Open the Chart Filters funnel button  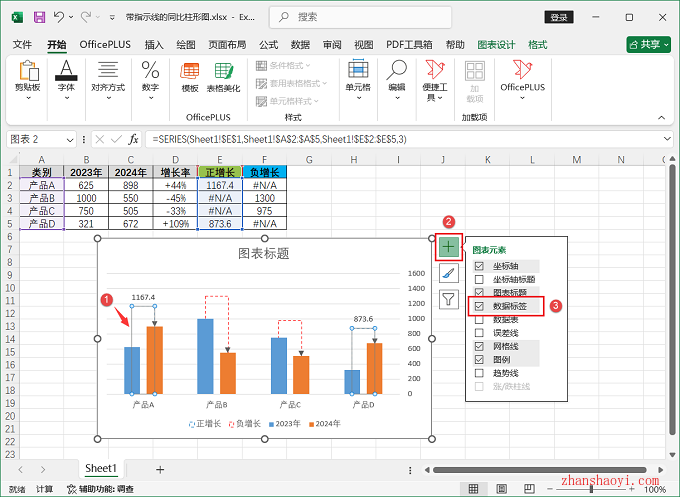click(450, 298)
